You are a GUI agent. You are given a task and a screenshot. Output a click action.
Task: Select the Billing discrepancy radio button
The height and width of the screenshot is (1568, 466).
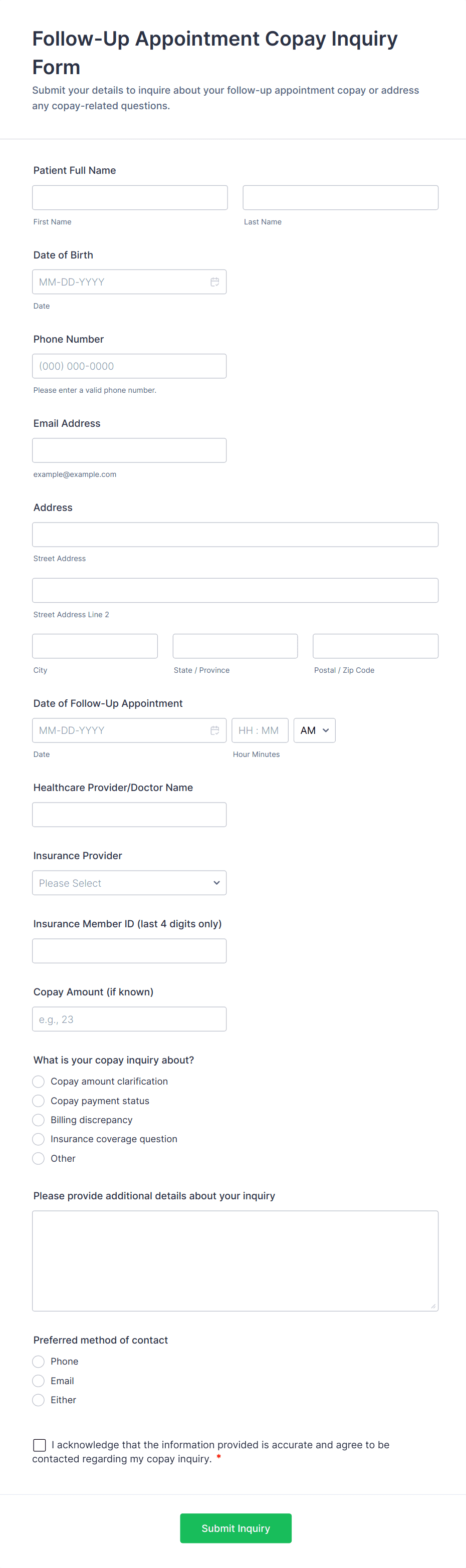(x=39, y=1120)
